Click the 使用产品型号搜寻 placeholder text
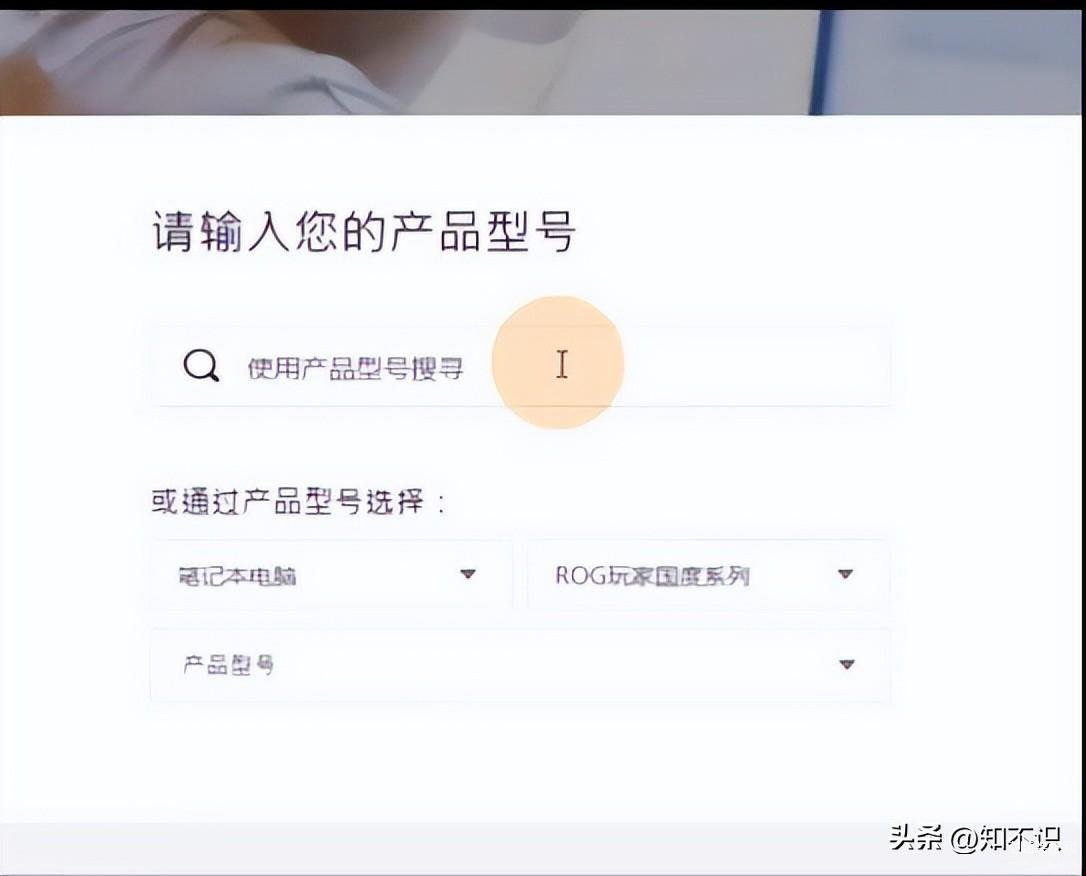This screenshot has width=1086, height=876. click(355, 368)
